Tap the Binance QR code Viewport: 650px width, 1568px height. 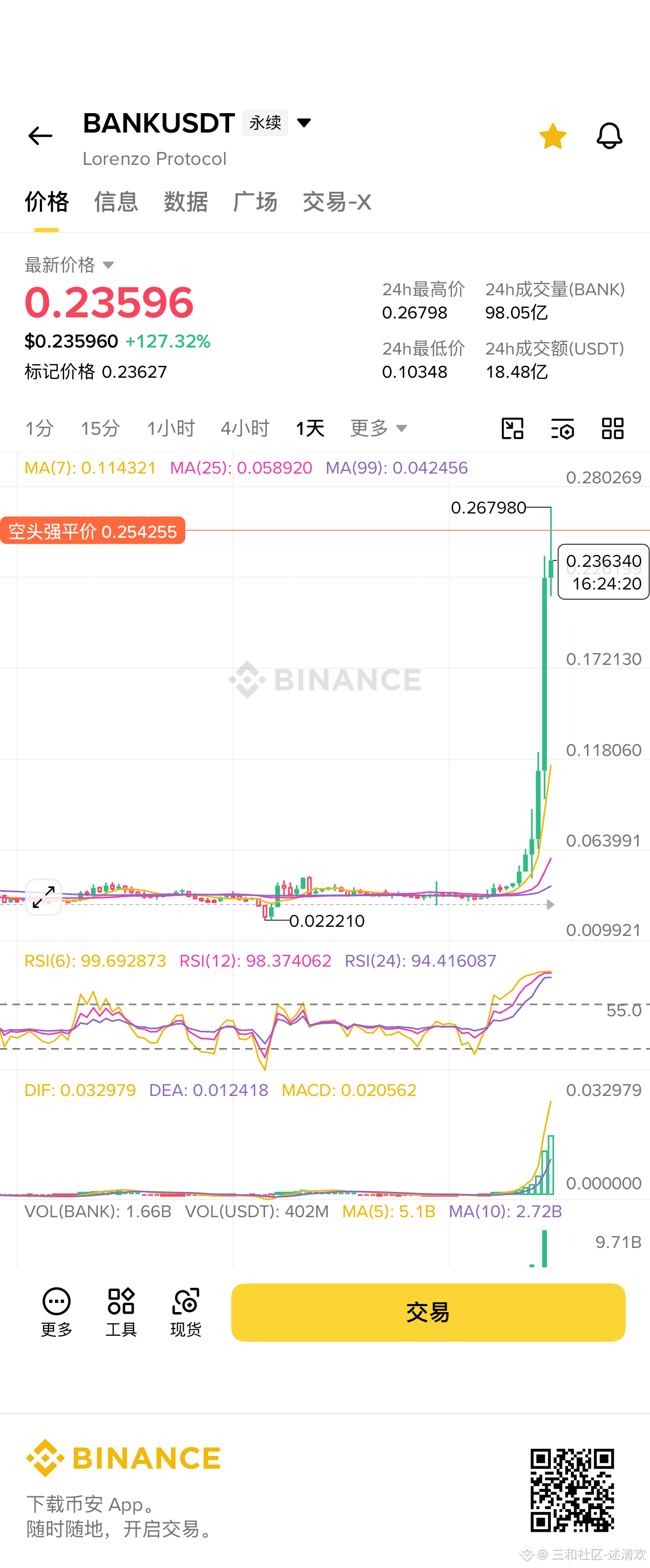pos(572,1490)
